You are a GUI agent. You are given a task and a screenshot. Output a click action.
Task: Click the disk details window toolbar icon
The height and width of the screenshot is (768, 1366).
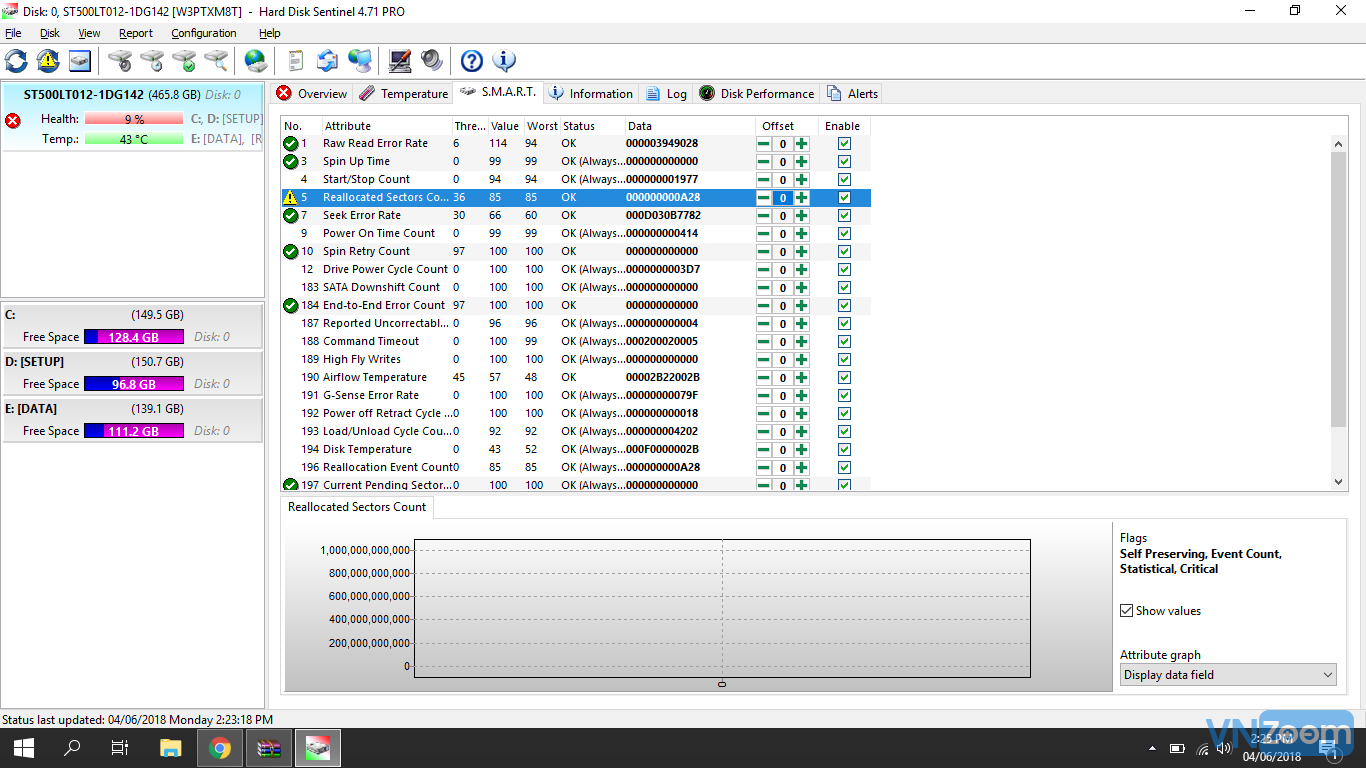click(80, 61)
